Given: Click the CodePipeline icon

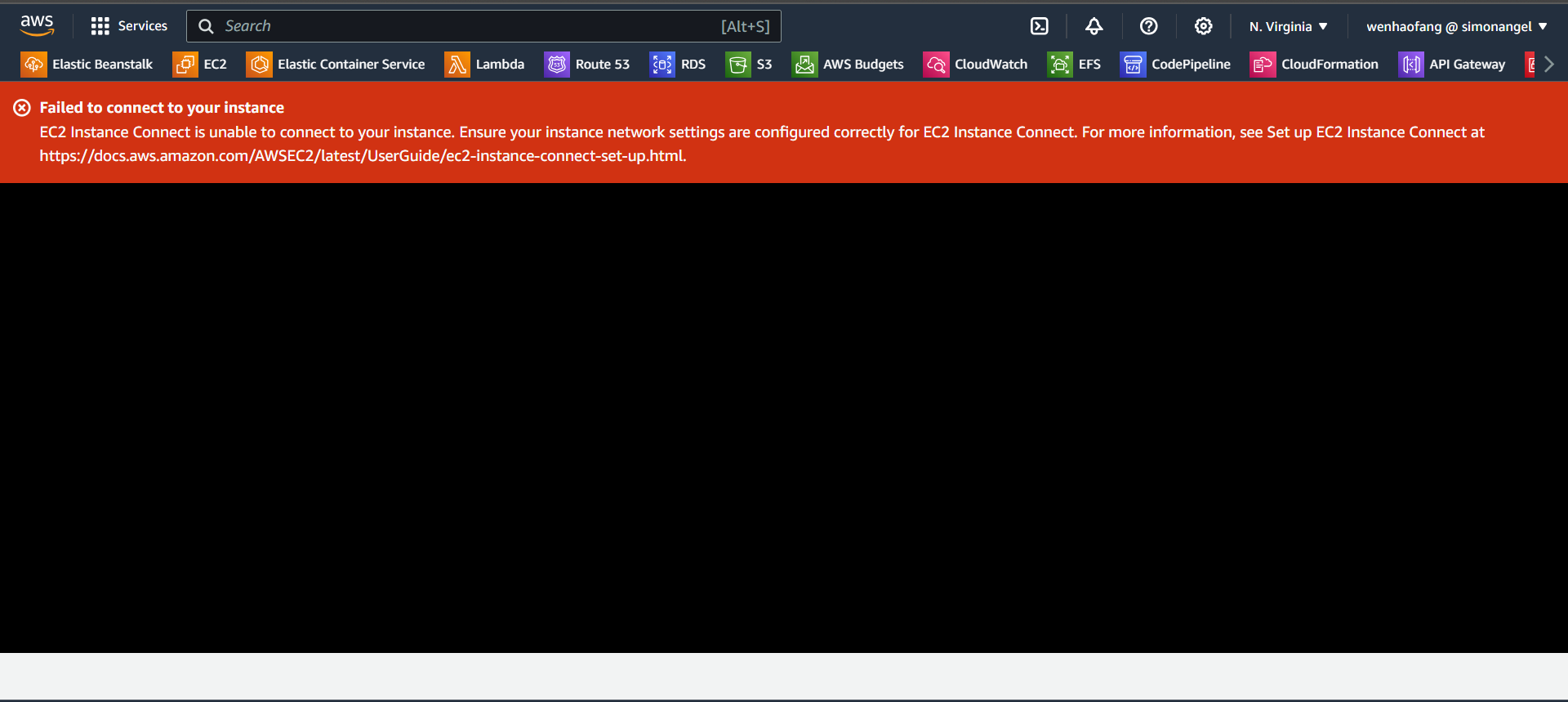Looking at the screenshot, I should click(1133, 64).
